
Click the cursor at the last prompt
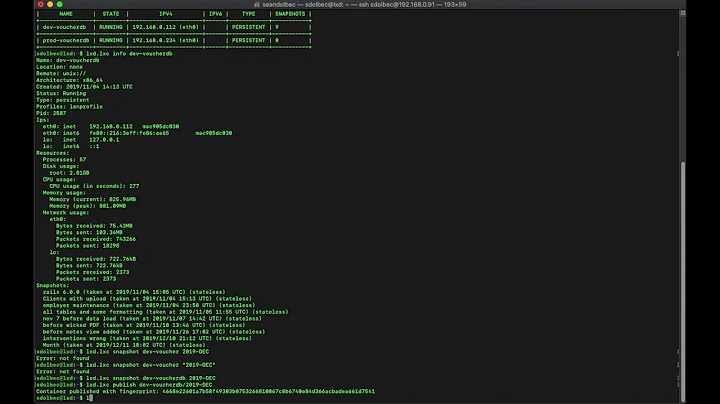point(90,398)
